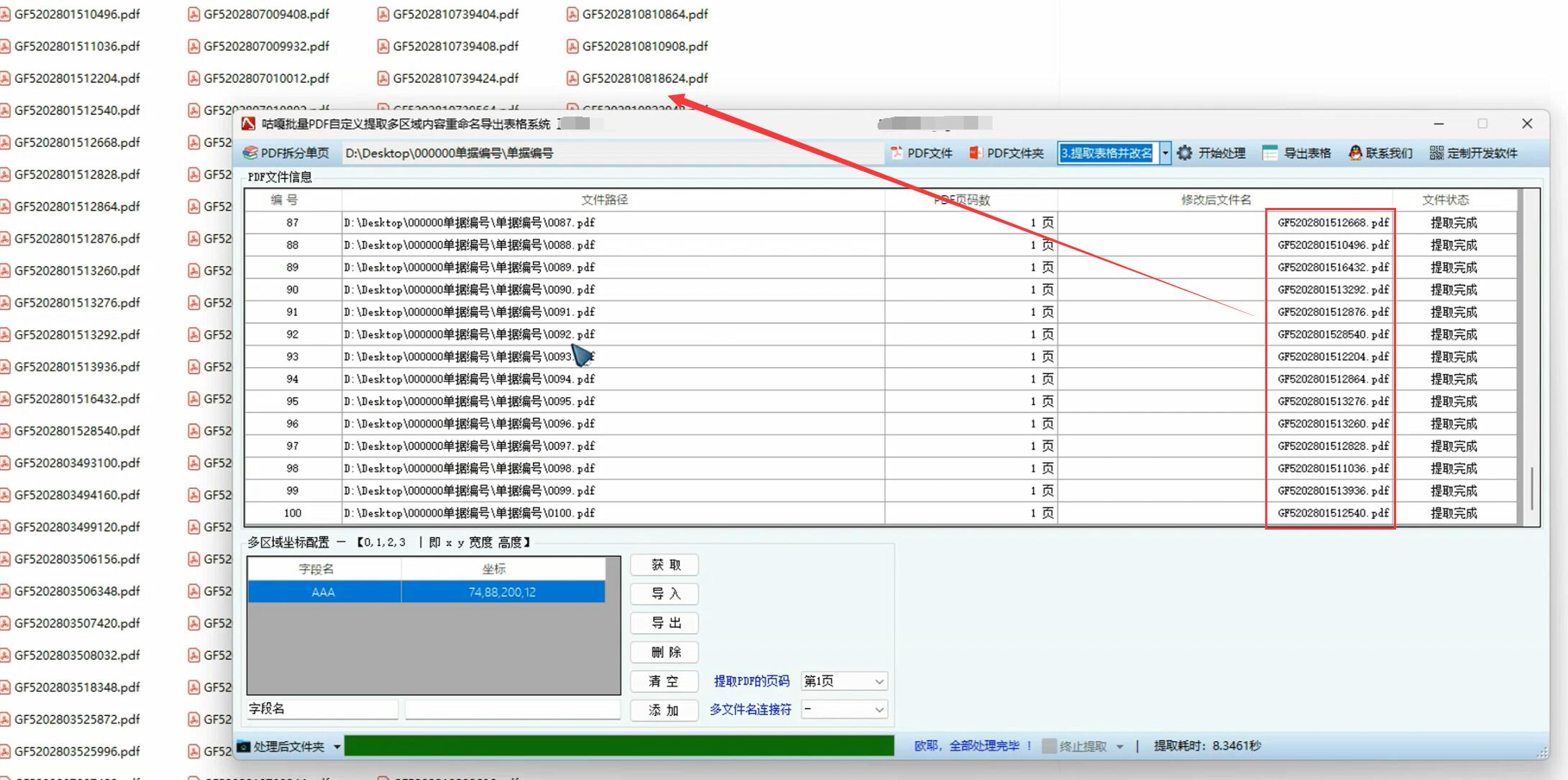Open GF5202810818624.pdf file icon
Image resolution: width=1568 pixels, height=780 pixels.
573,78
